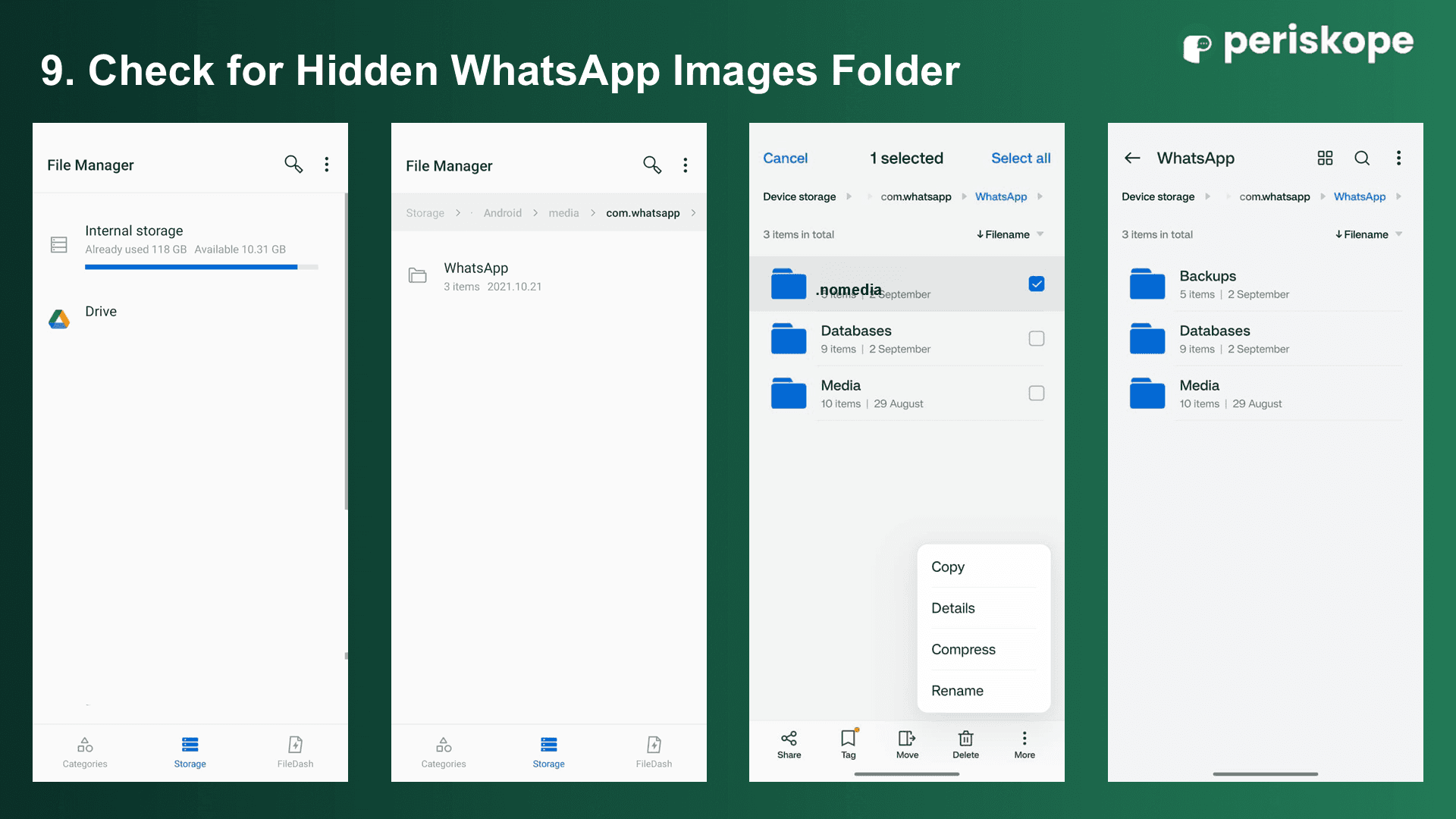
Task: Open the three-dot overflow menu in File Manager
Action: point(327,164)
